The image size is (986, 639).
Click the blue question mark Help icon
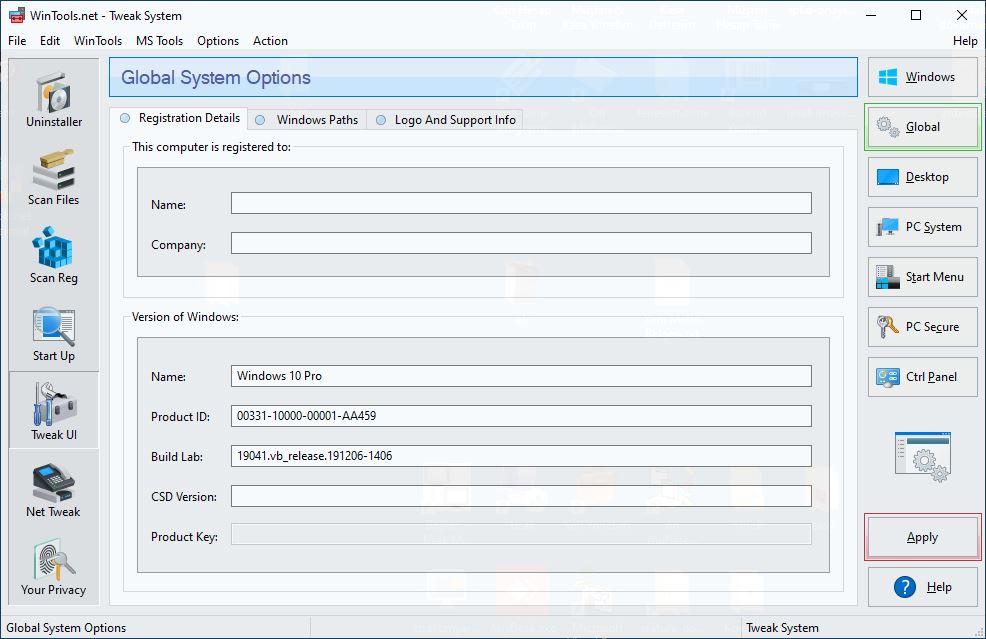(904, 587)
